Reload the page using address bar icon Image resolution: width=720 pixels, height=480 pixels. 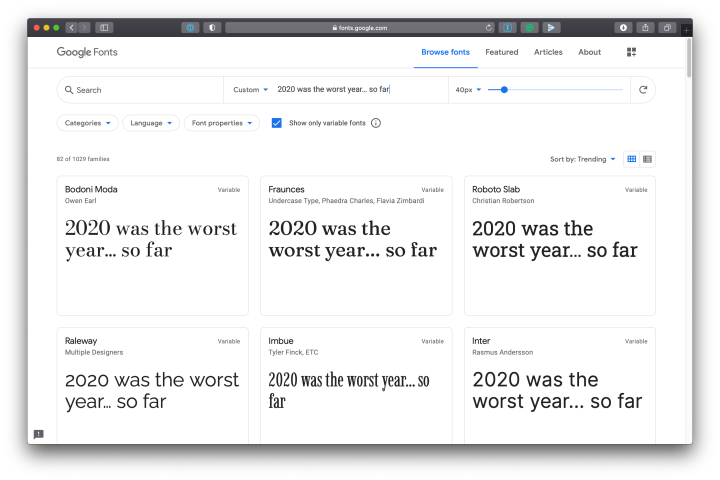489,28
